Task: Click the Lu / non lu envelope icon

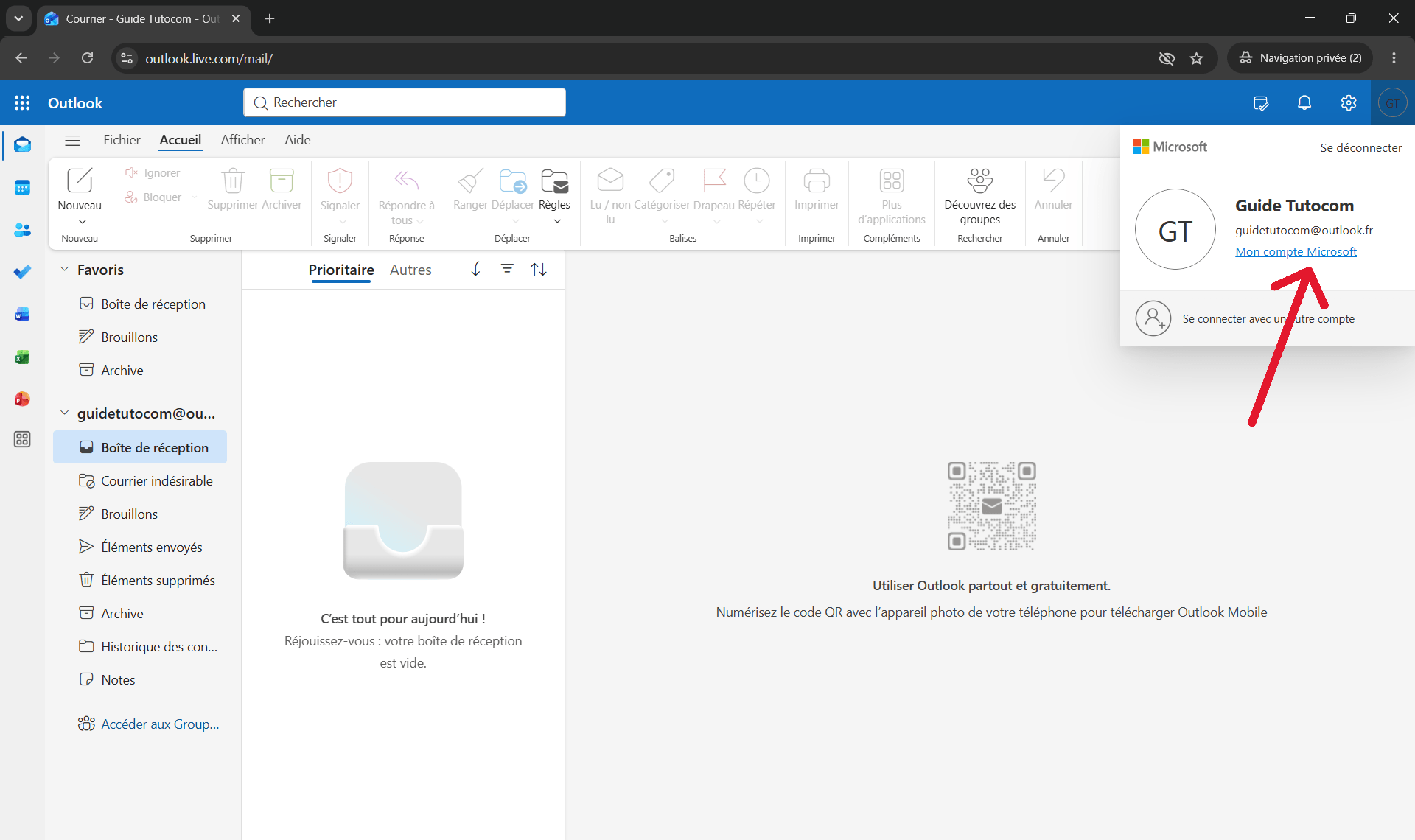Action: click(610, 181)
